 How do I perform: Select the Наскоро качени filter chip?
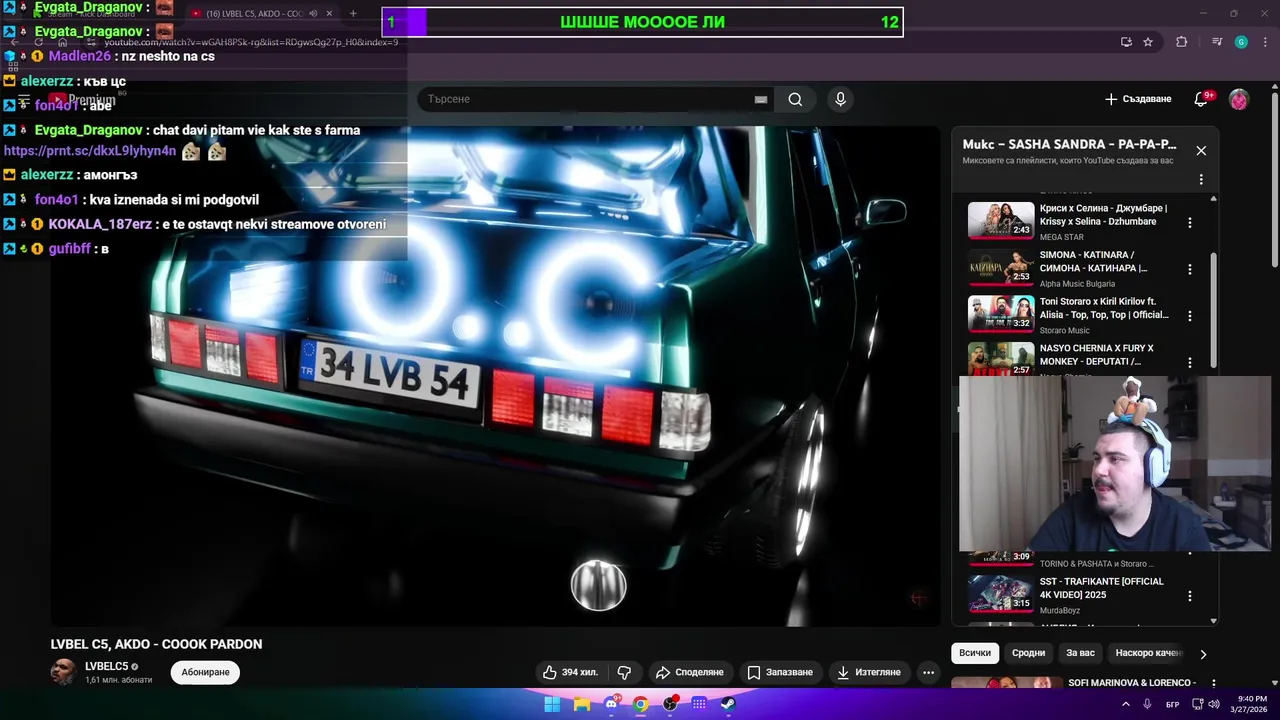click(x=1148, y=653)
